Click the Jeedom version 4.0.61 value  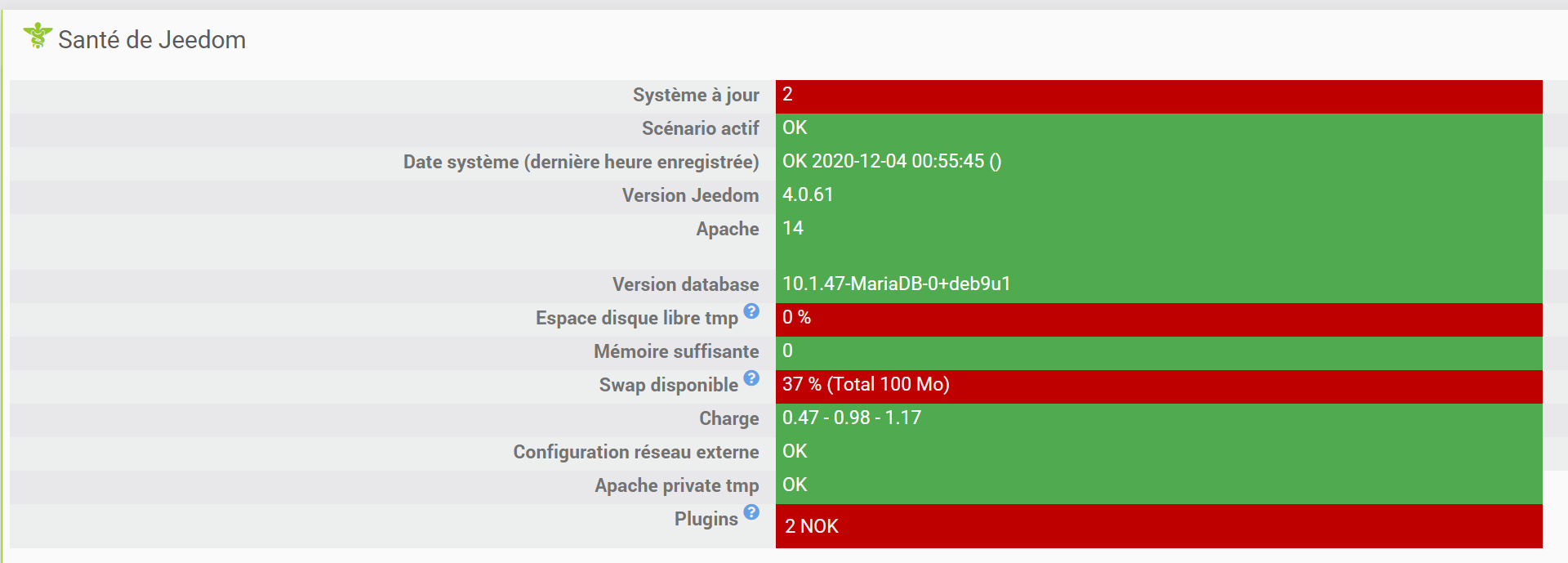pos(808,195)
